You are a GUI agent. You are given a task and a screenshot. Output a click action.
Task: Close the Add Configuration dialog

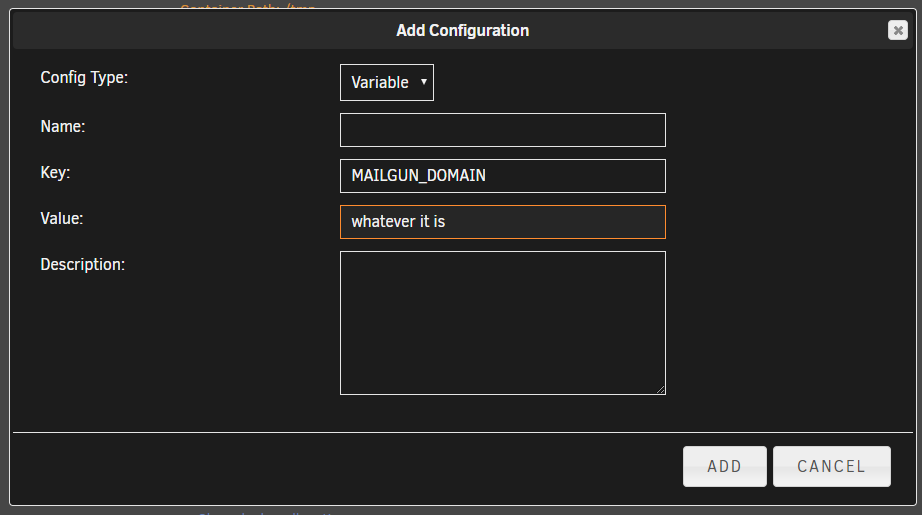[x=897, y=30]
